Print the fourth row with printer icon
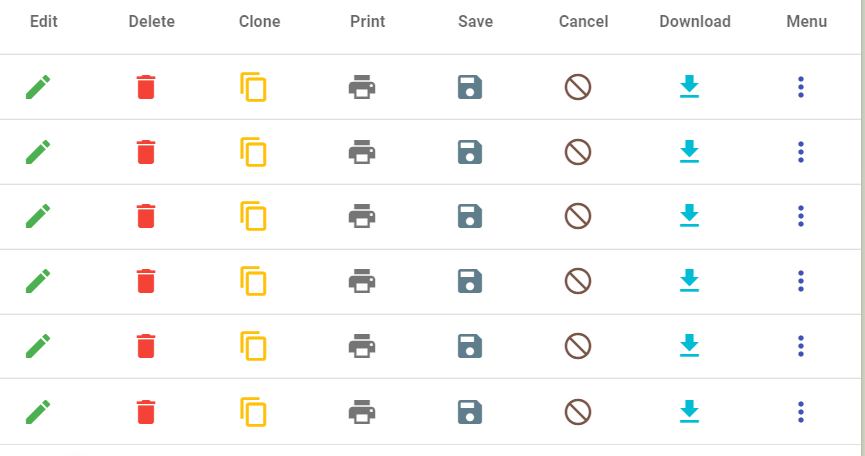Screen dimensions: 865x456 [362, 281]
